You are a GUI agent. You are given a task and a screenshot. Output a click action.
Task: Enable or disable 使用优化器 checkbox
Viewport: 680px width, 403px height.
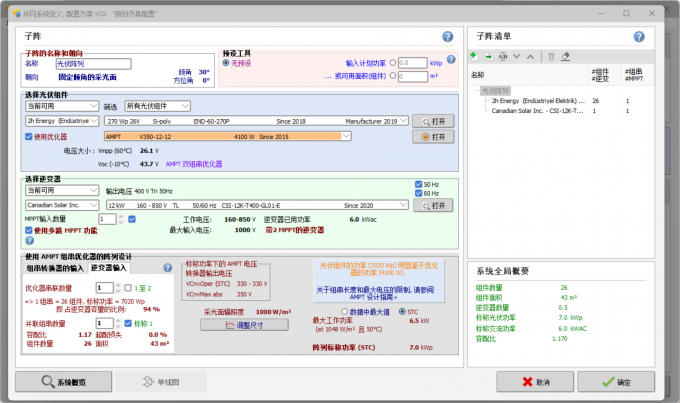(x=29, y=137)
